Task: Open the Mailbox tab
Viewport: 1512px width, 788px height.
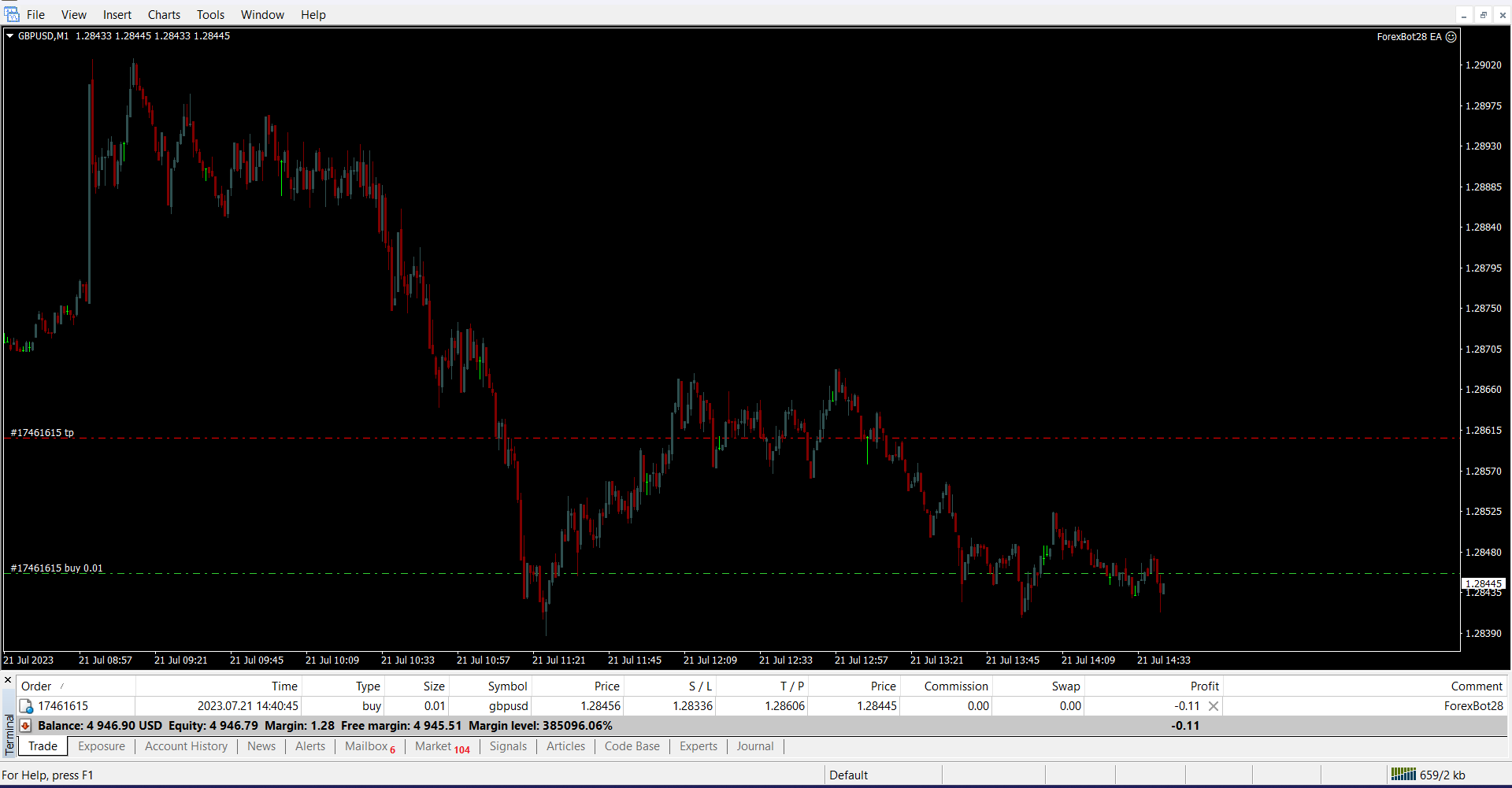Action: (x=366, y=746)
